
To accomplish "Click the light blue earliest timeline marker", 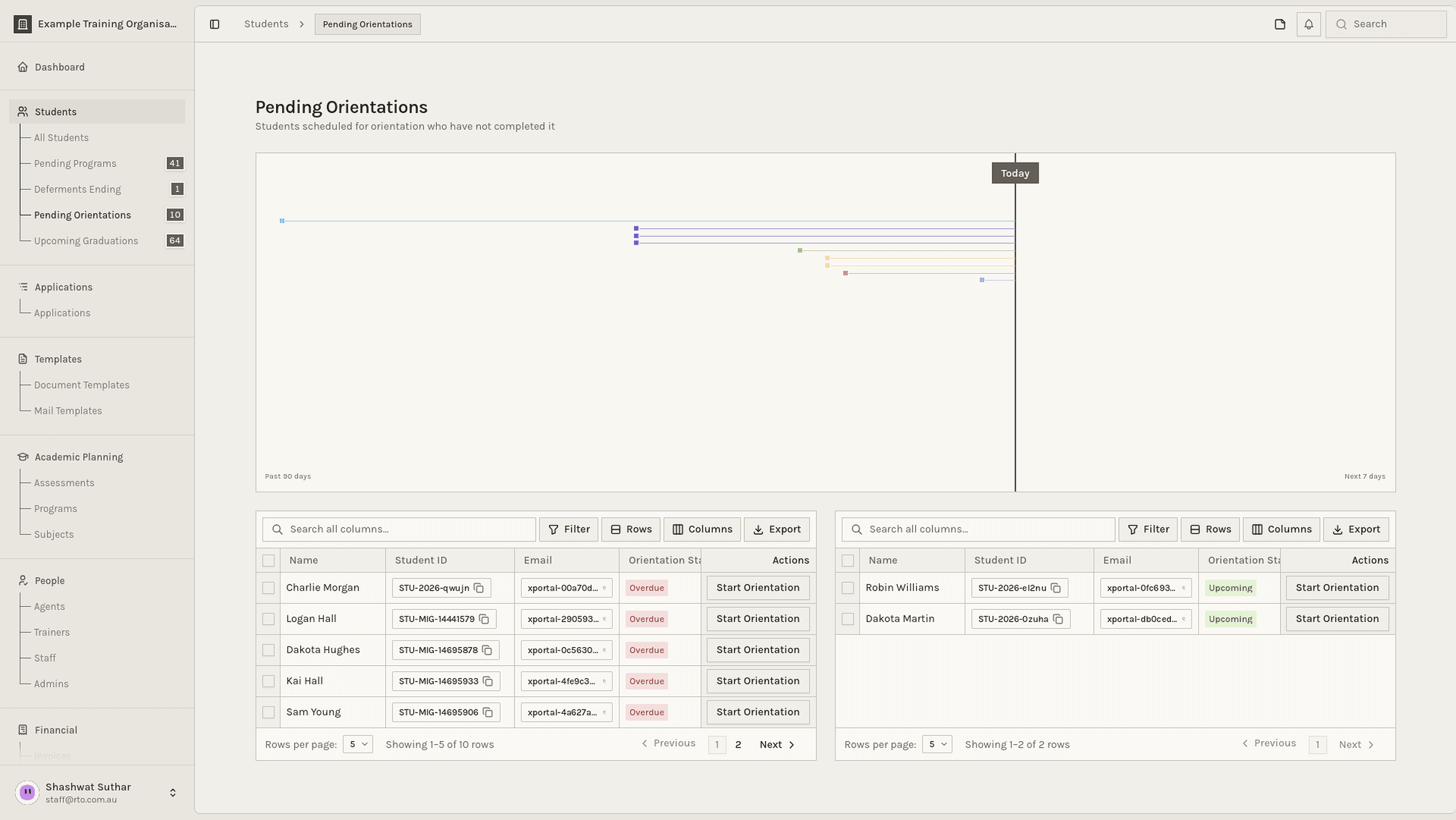I will (x=282, y=221).
